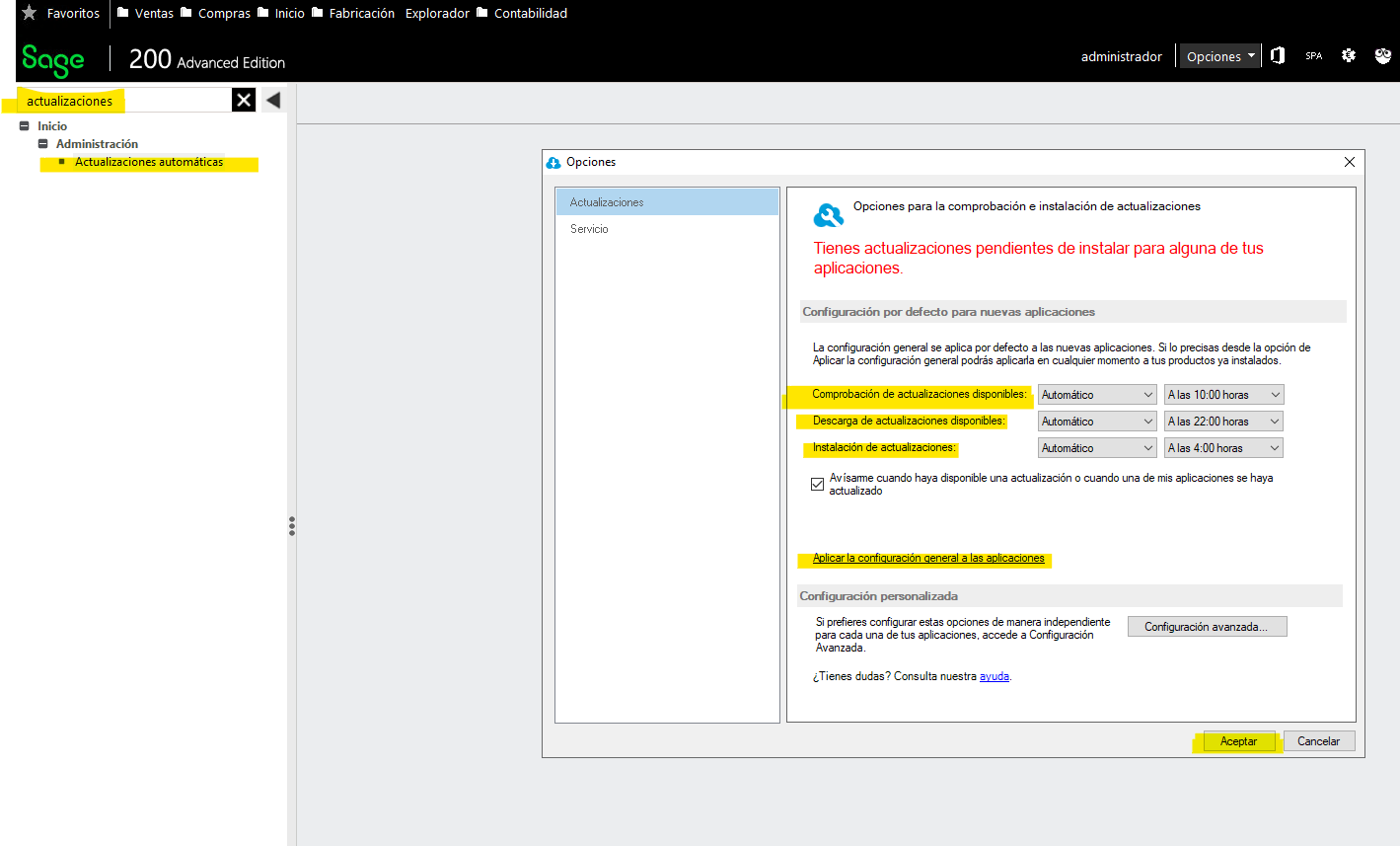
Task: Click the 200 Advanced Edition title
Action: coord(207,60)
